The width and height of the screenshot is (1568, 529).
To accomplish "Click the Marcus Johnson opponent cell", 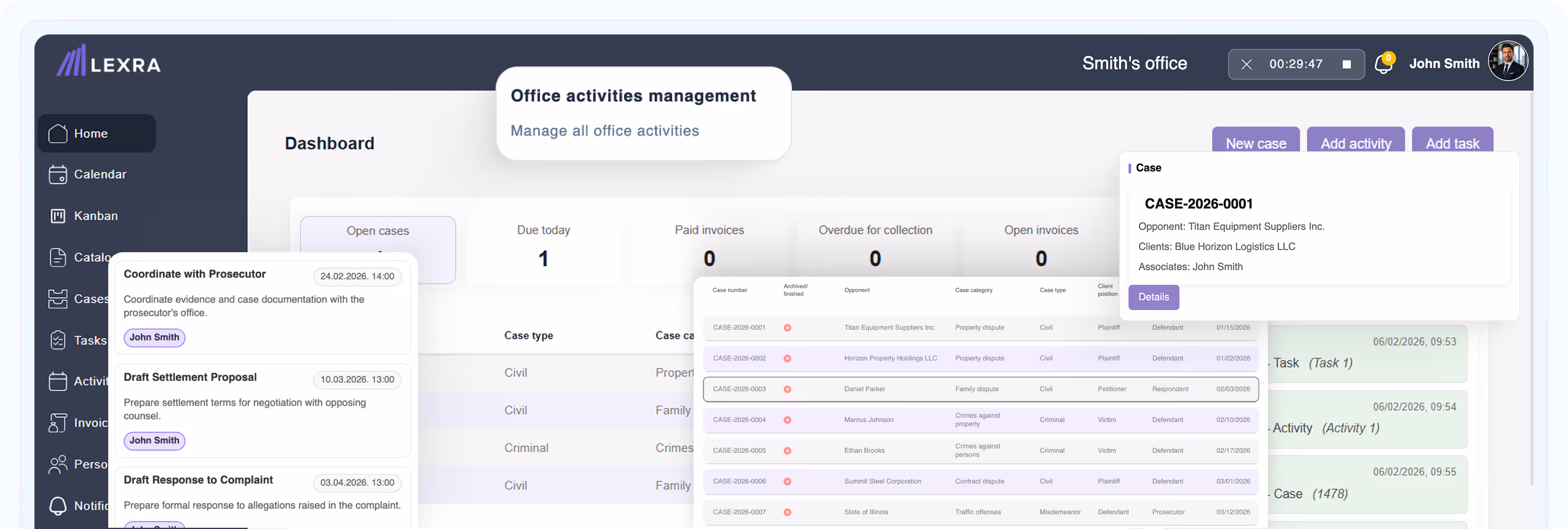I will click(x=869, y=420).
